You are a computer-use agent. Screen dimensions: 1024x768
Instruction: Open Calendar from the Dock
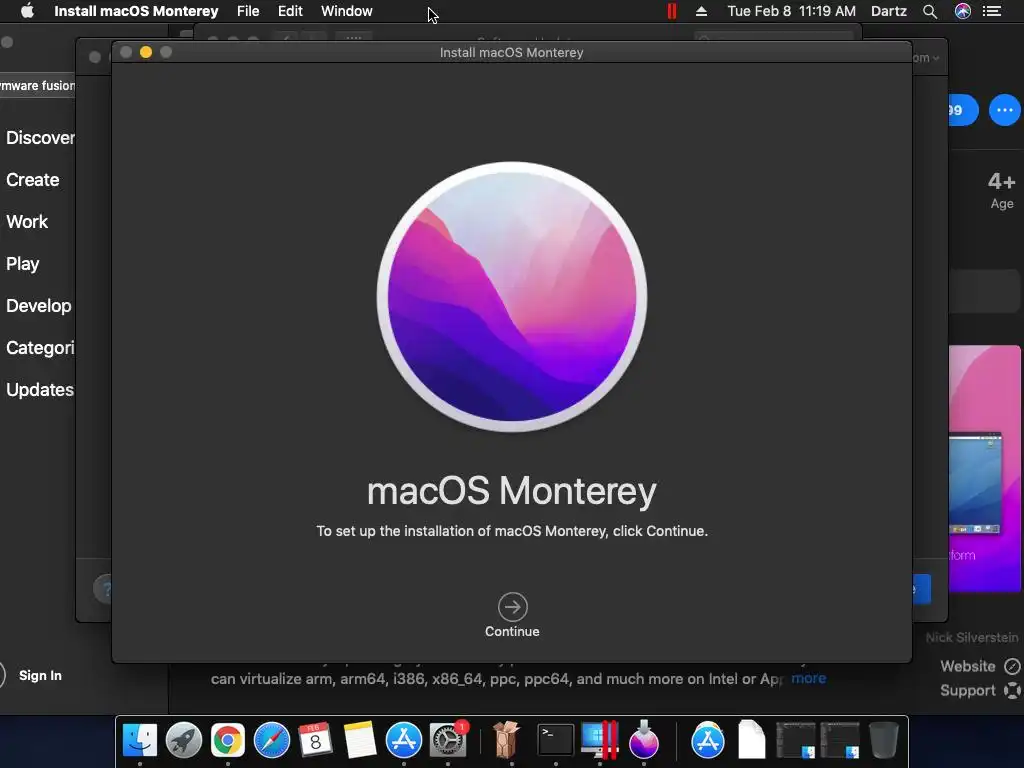click(315, 740)
